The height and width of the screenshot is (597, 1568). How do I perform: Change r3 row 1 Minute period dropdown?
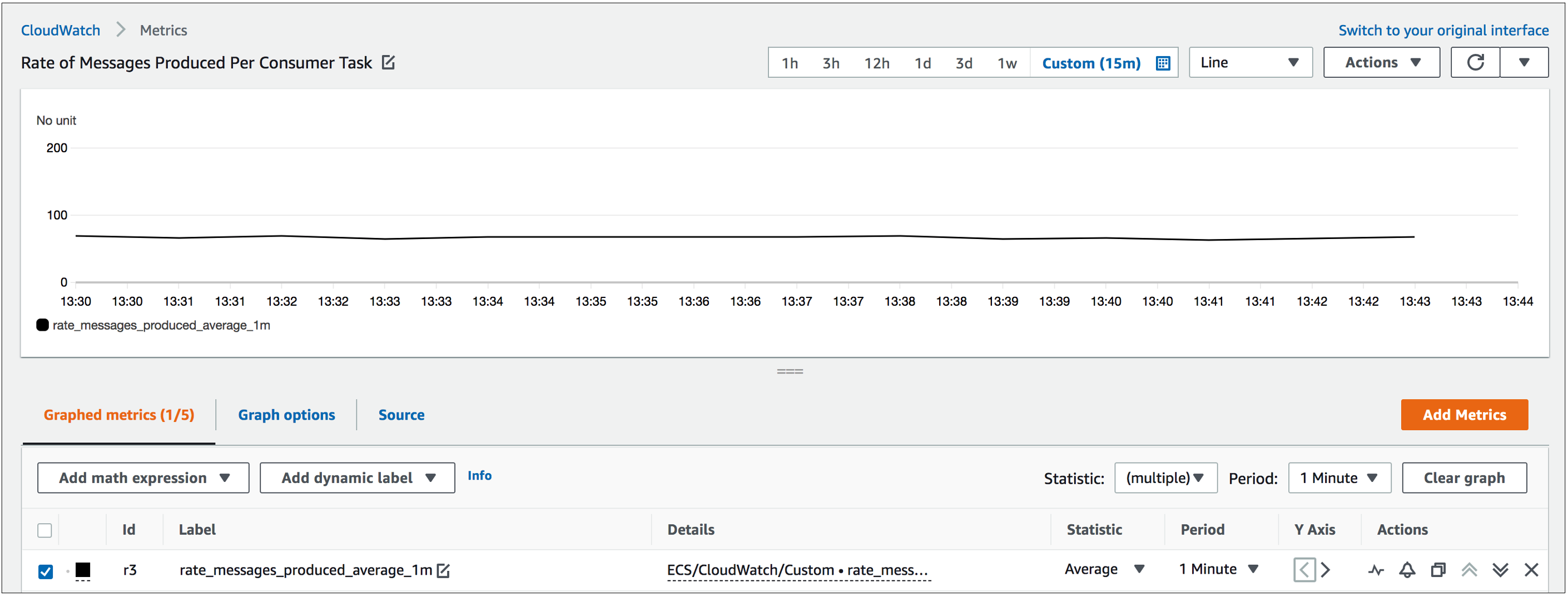click(x=1218, y=570)
